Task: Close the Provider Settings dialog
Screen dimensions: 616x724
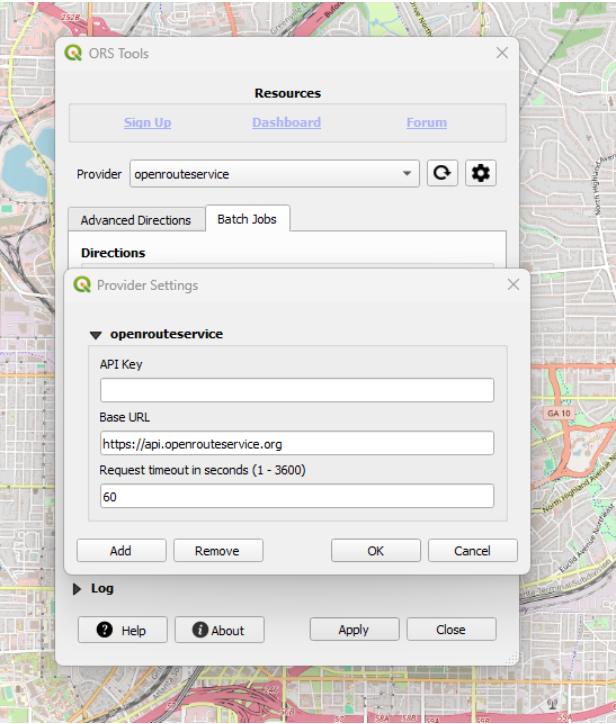Action: point(513,284)
